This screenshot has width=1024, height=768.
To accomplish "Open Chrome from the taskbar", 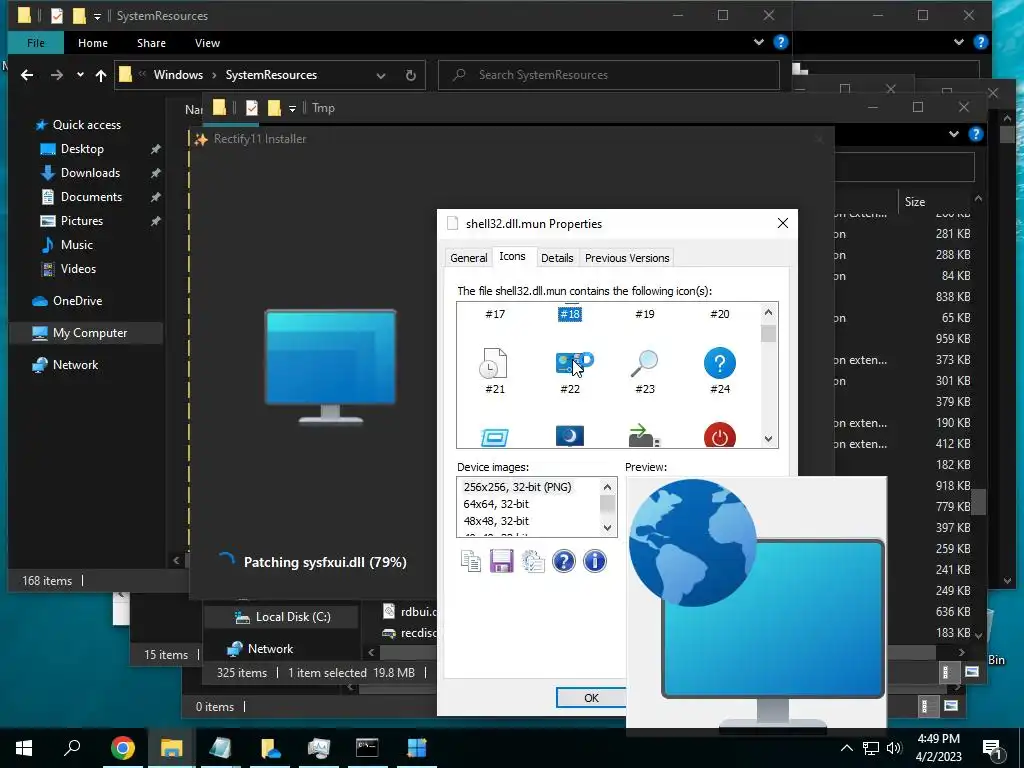I will point(123,748).
